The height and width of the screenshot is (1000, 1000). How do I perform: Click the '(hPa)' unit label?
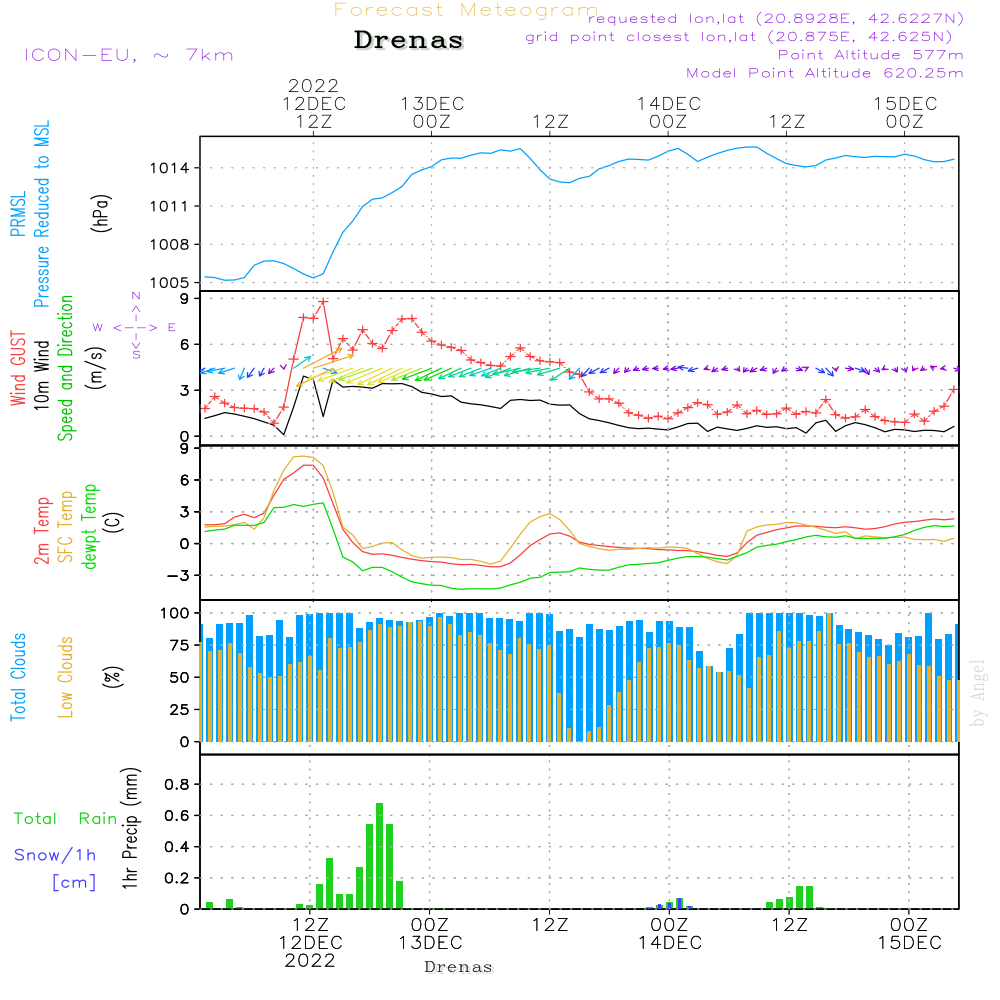[x=101, y=214]
